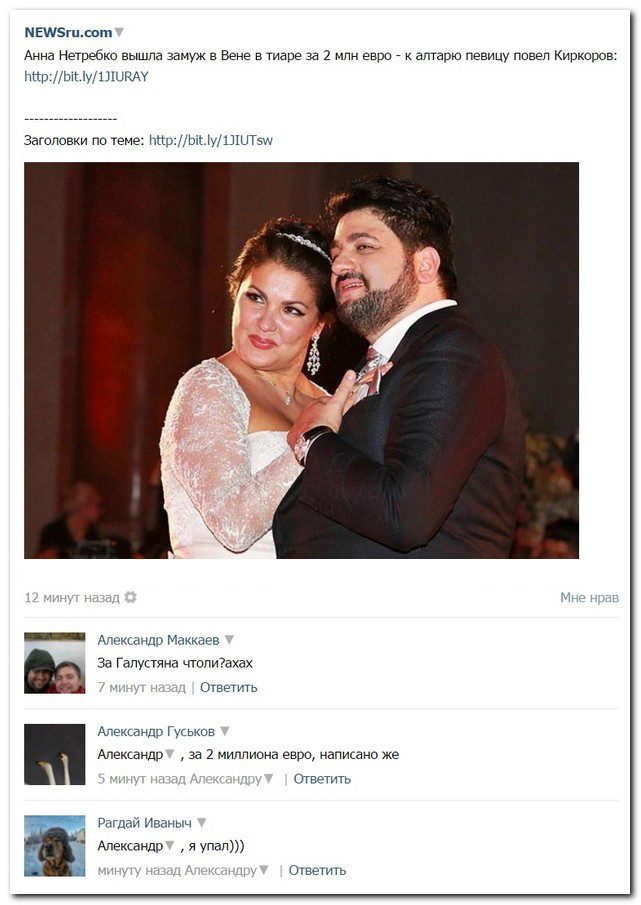This screenshot has width=641, height=905.
Task: Click the NEWSru.com page name
Action: click(68, 32)
